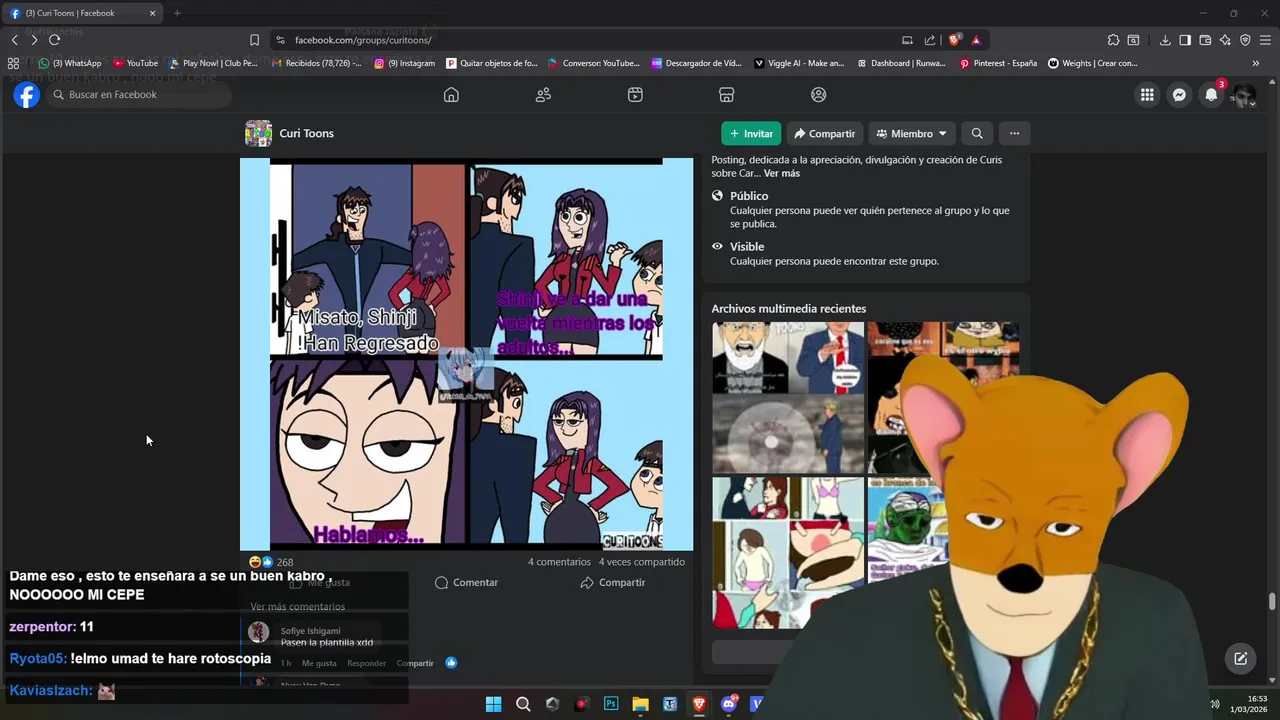Open the Video/Reels icon in top navigation
Image resolution: width=1280 pixels, height=720 pixels.
pos(635,95)
